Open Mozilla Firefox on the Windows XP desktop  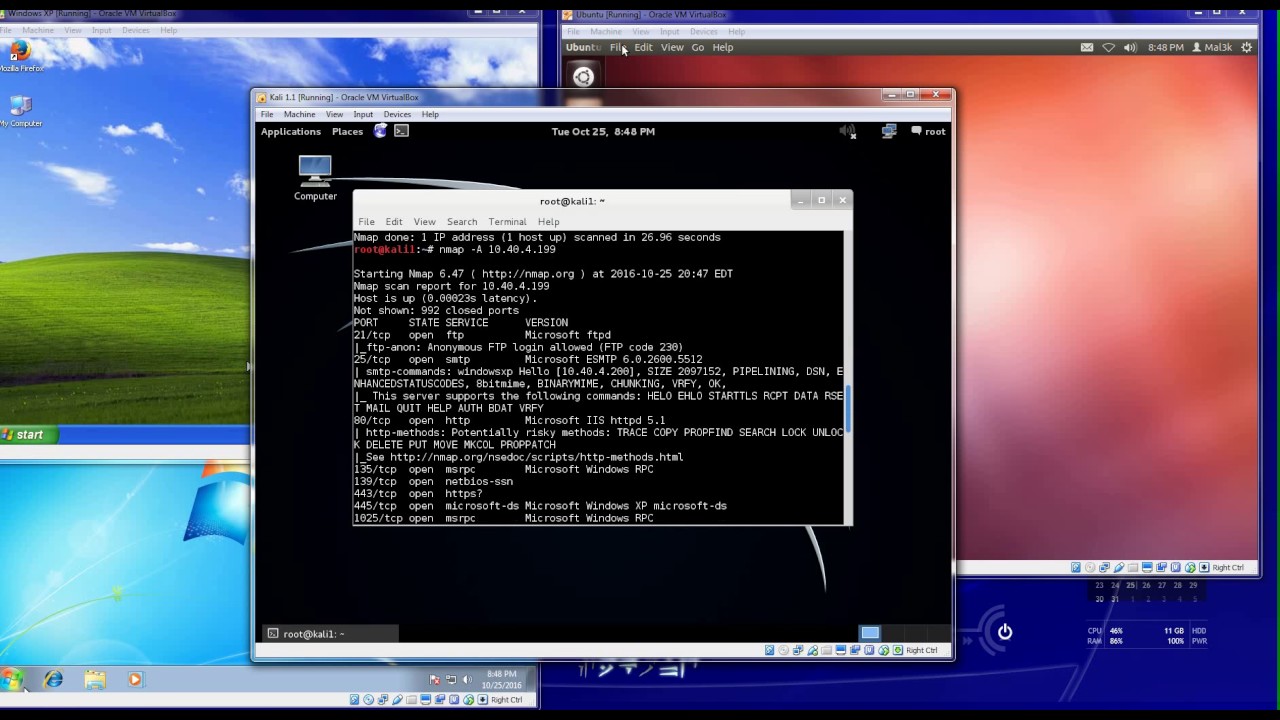20,56
